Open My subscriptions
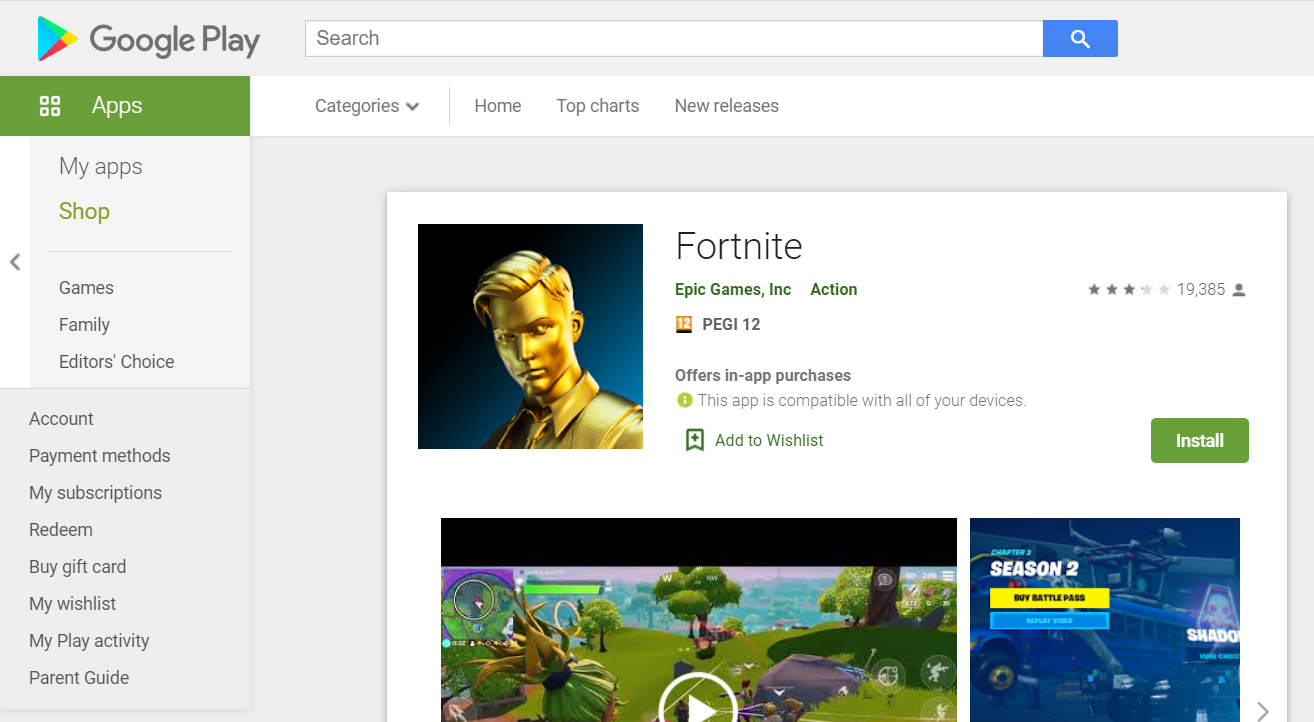This screenshot has width=1314, height=722. coord(95,493)
